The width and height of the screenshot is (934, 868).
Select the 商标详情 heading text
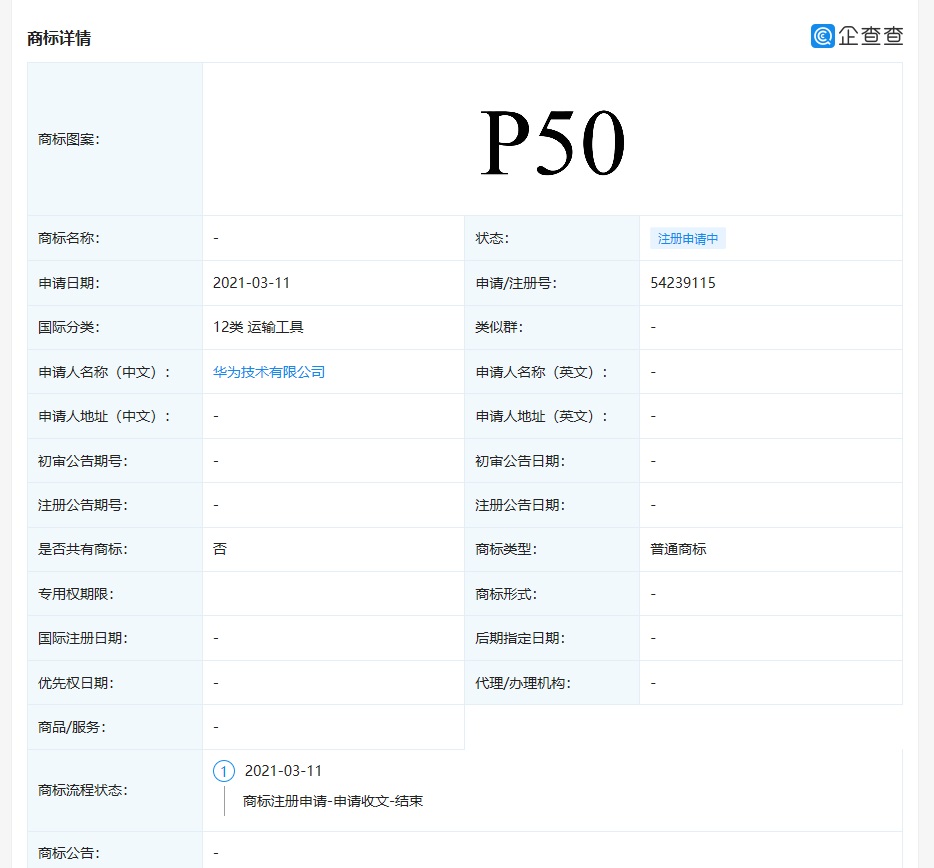coord(59,39)
